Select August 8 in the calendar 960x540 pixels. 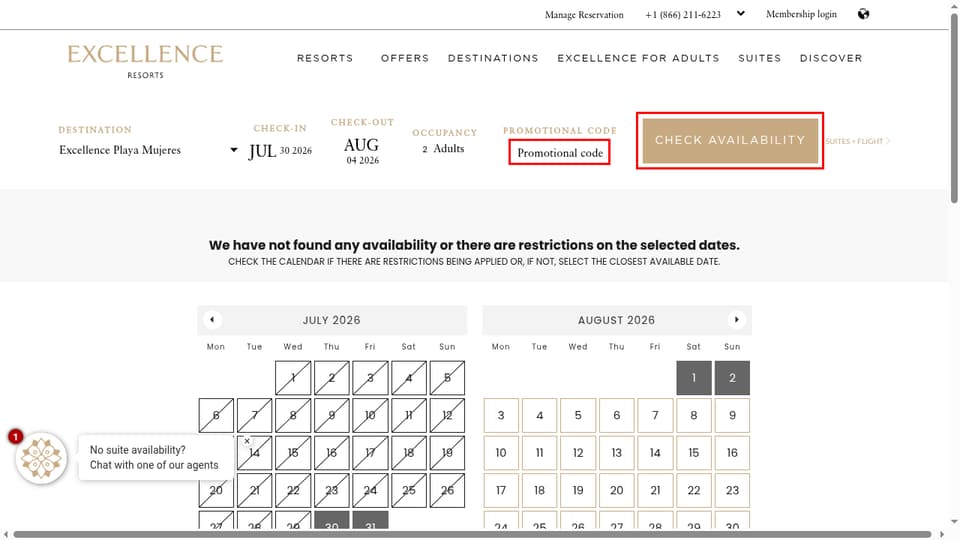click(x=694, y=415)
